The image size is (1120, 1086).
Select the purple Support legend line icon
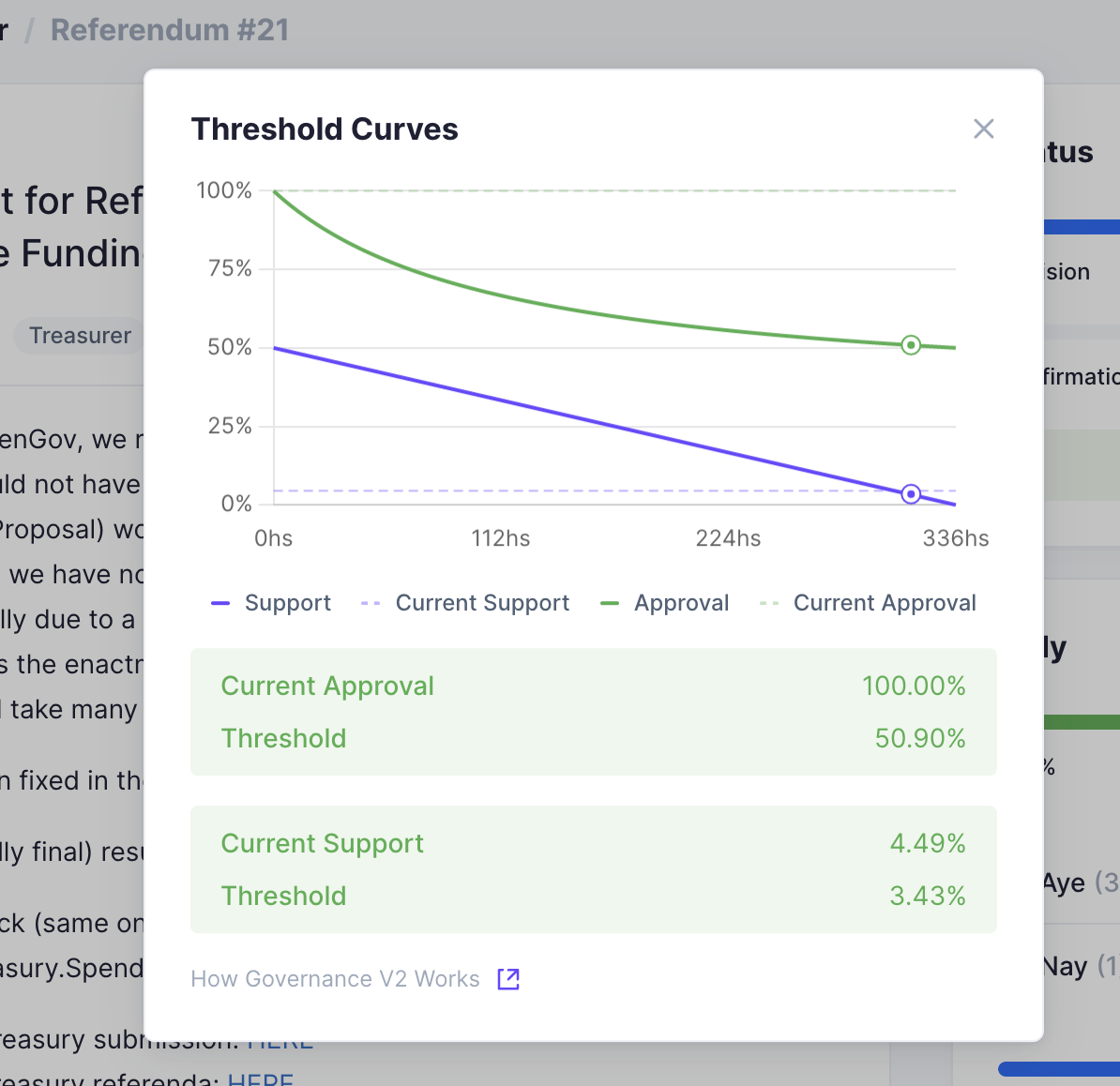(219, 603)
